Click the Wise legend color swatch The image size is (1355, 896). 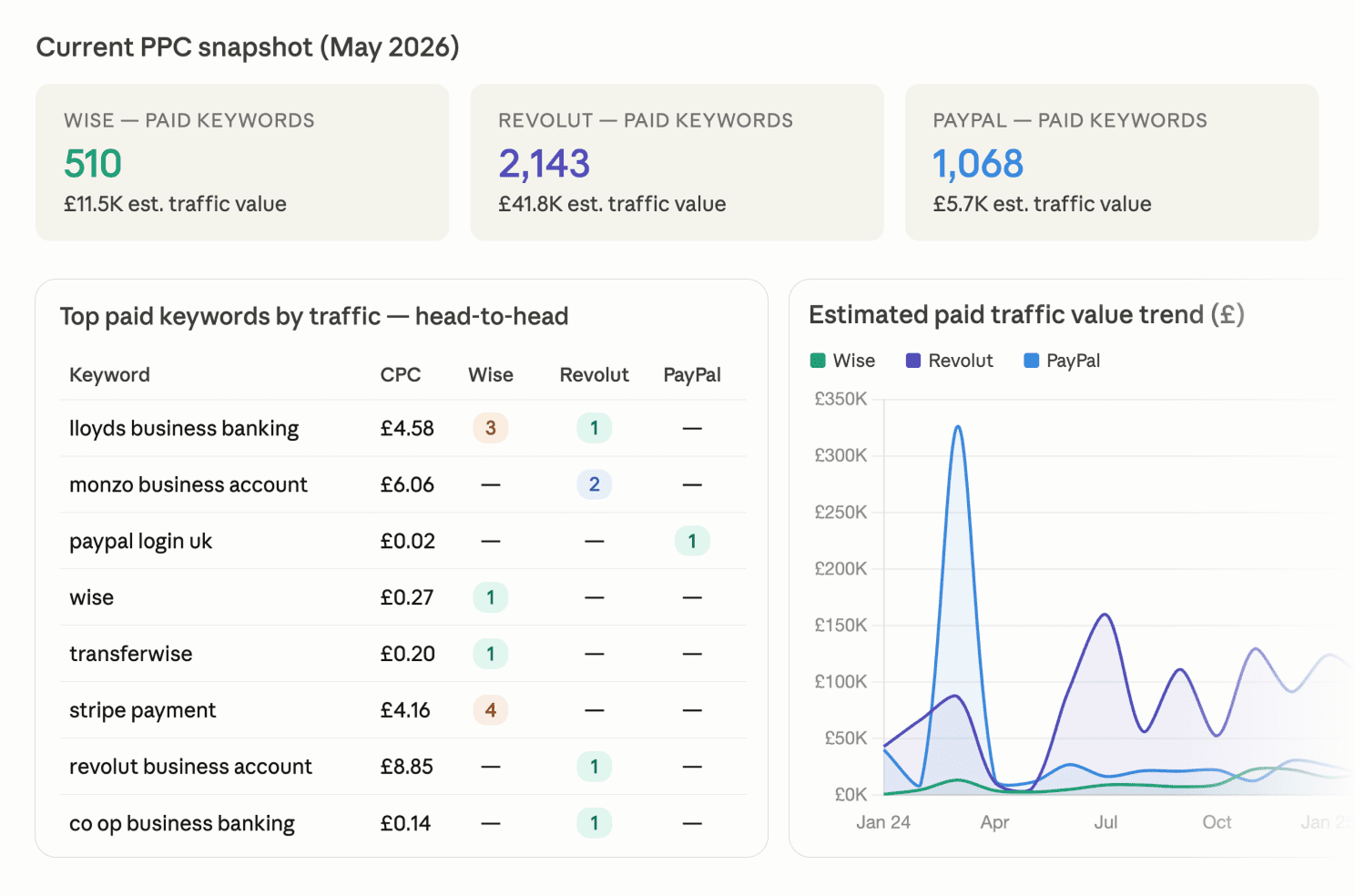pos(818,361)
